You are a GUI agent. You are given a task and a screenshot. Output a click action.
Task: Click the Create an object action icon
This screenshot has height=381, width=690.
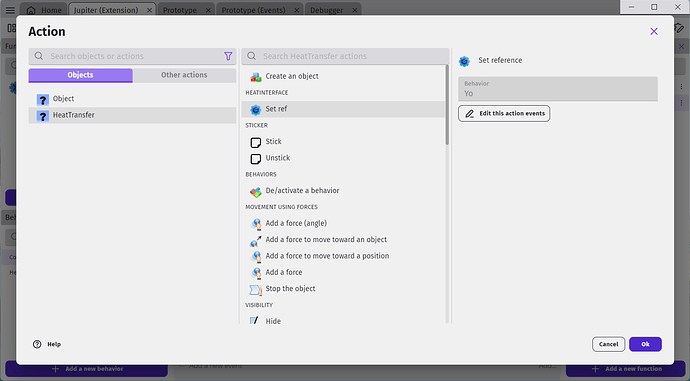click(x=256, y=77)
